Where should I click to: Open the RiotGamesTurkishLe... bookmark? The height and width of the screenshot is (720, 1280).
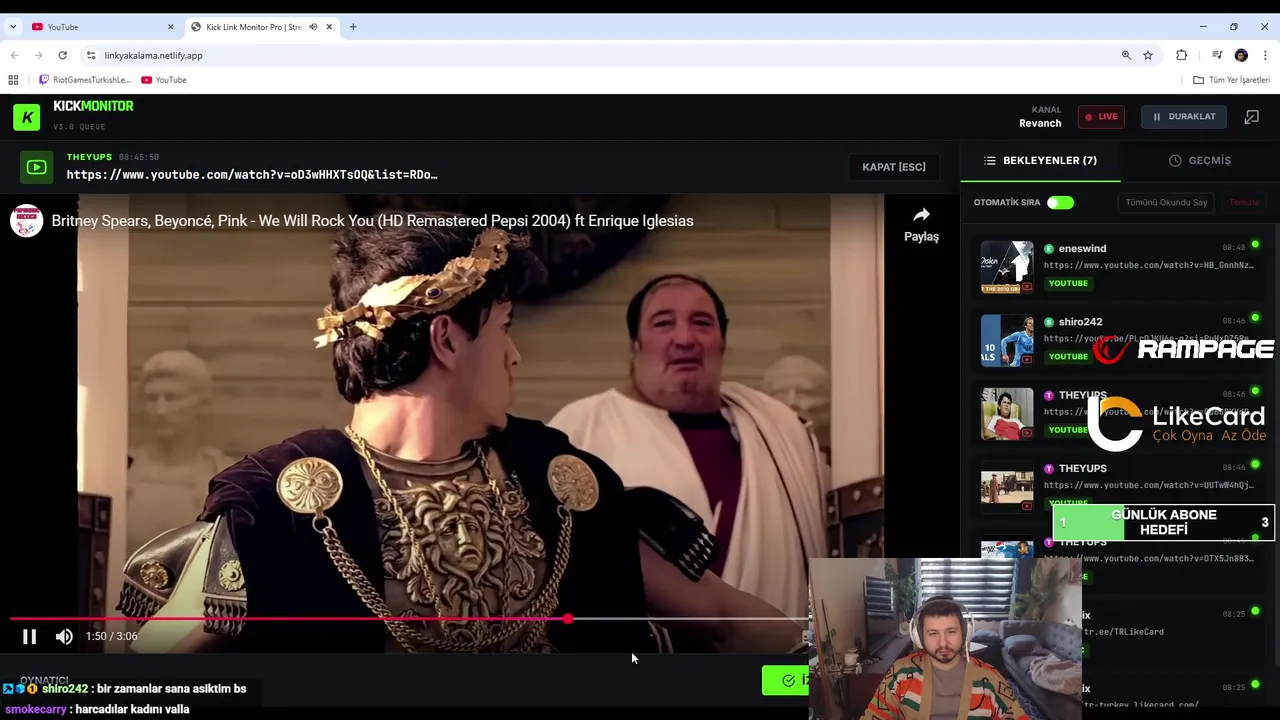click(85, 80)
